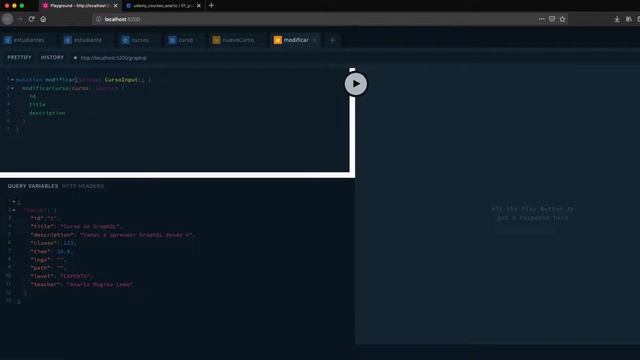Open the browser library icon
Viewport: 640px width, 360px height.
point(629,19)
